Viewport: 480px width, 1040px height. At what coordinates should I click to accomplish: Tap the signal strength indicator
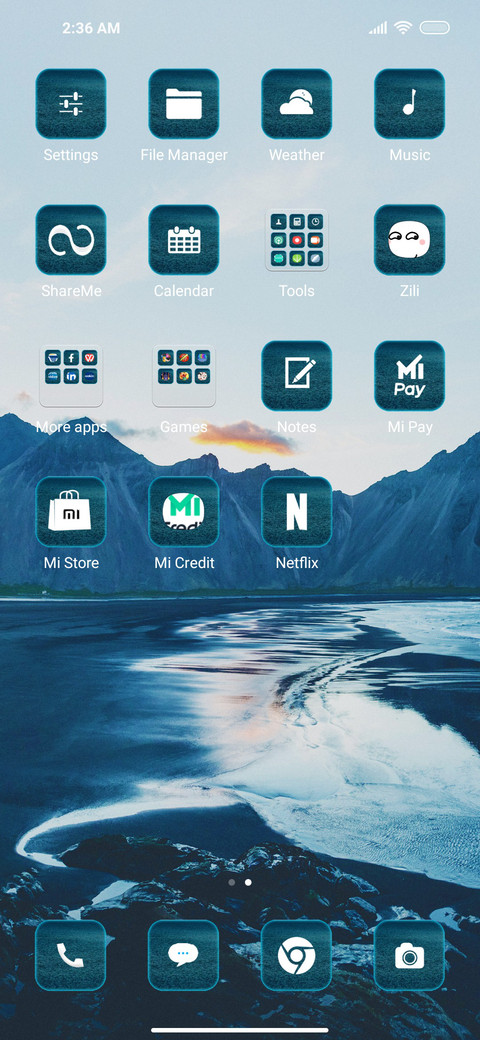[378, 28]
